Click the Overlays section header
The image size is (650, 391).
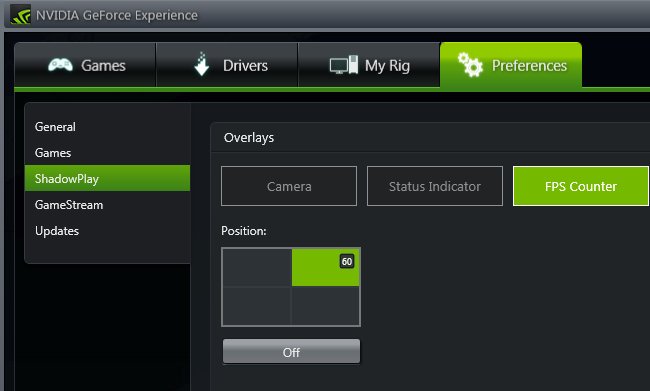tap(249, 137)
